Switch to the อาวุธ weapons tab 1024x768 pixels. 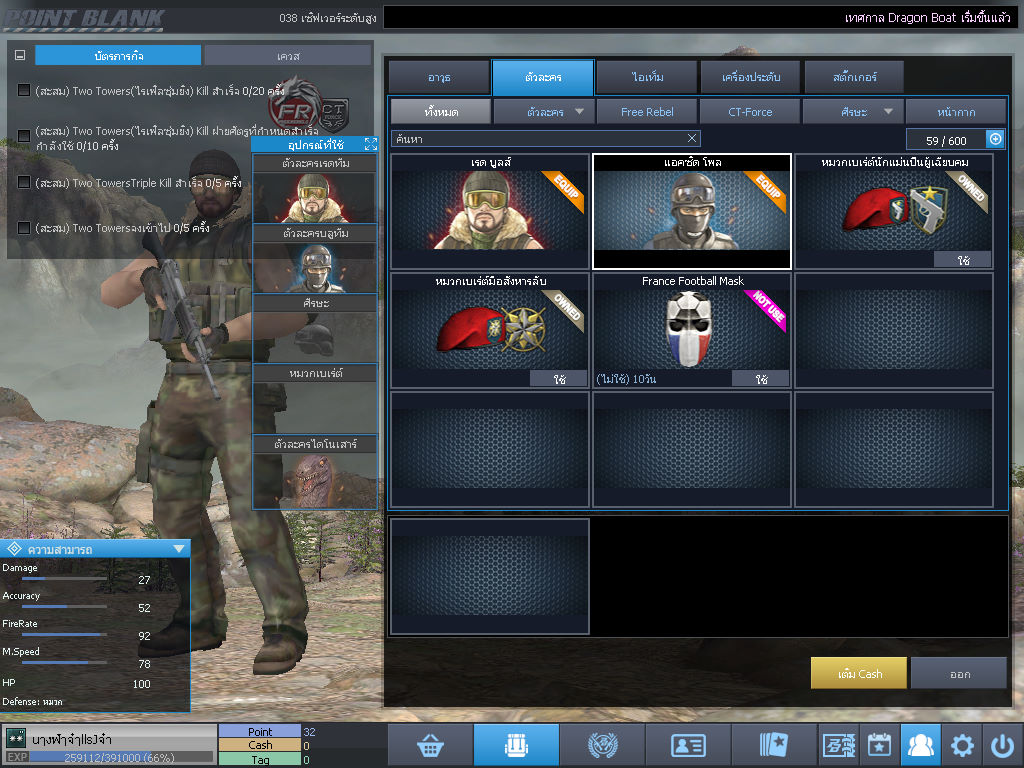click(x=439, y=77)
